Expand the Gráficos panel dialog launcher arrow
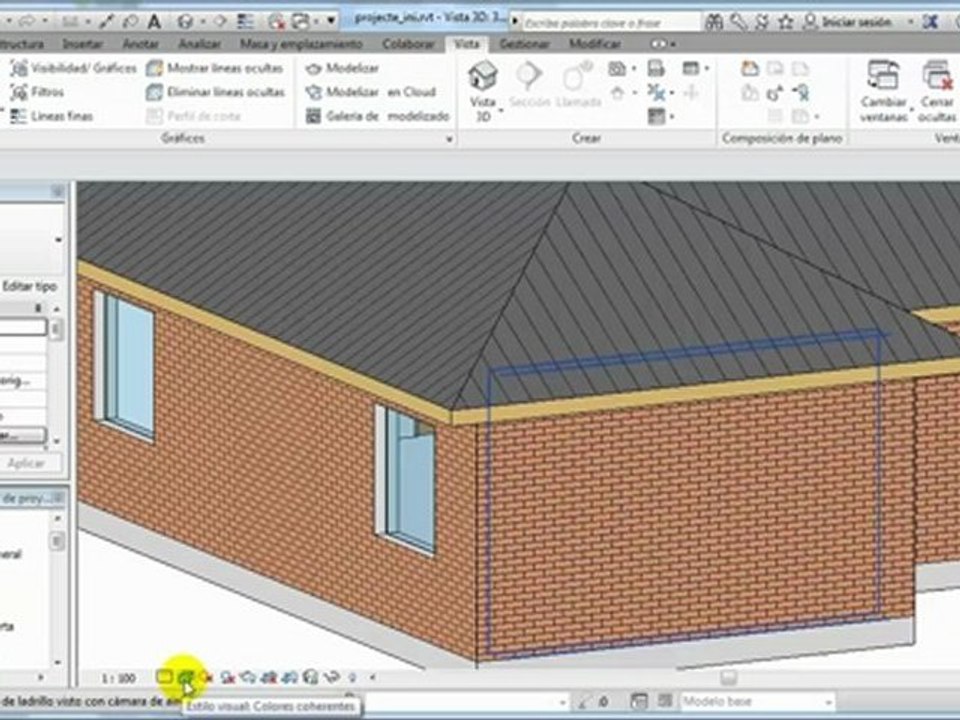Screen dimensions: 960x720 (449, 139)
